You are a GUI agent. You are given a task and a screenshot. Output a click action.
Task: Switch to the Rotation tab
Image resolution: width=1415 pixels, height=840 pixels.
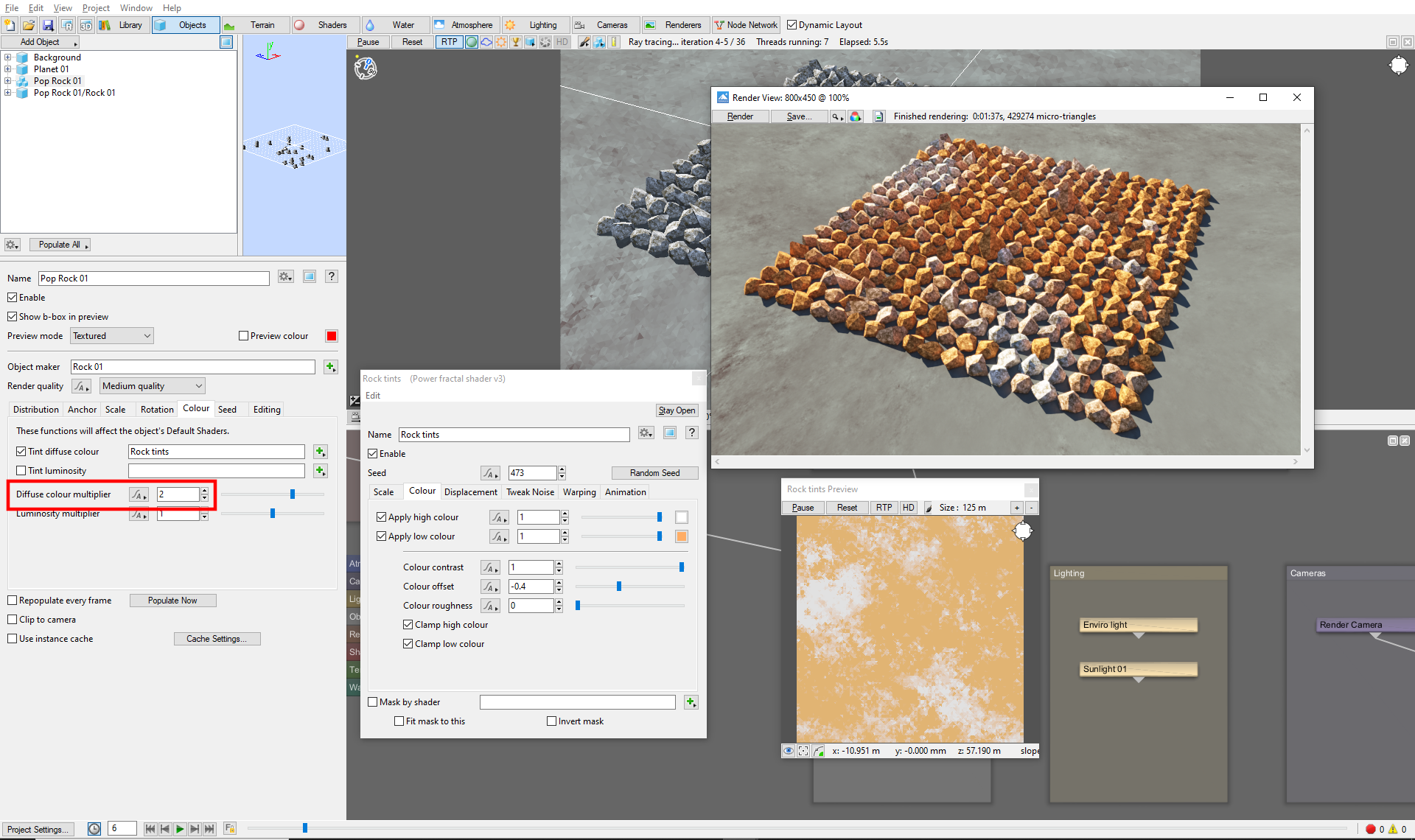pyautogui.click(x=157, y=410)
